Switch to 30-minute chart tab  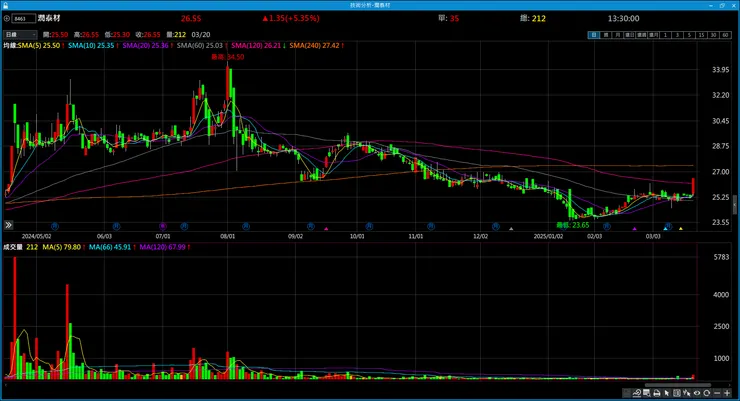[713, 35]
